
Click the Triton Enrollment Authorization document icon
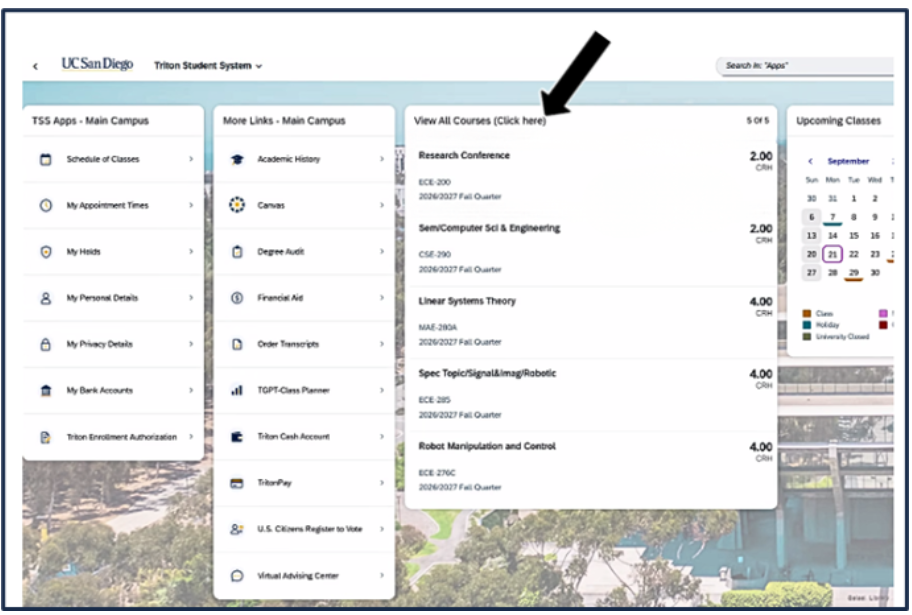click(45, 437)
